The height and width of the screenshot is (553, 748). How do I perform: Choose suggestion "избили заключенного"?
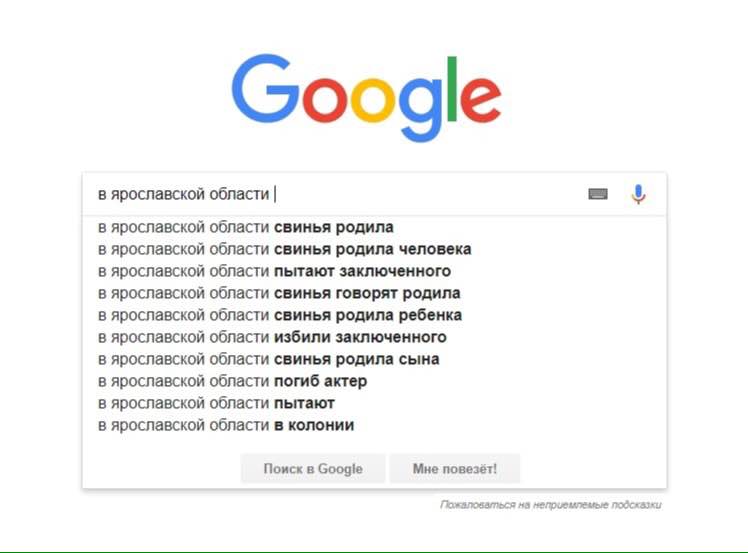pos(374,337)
